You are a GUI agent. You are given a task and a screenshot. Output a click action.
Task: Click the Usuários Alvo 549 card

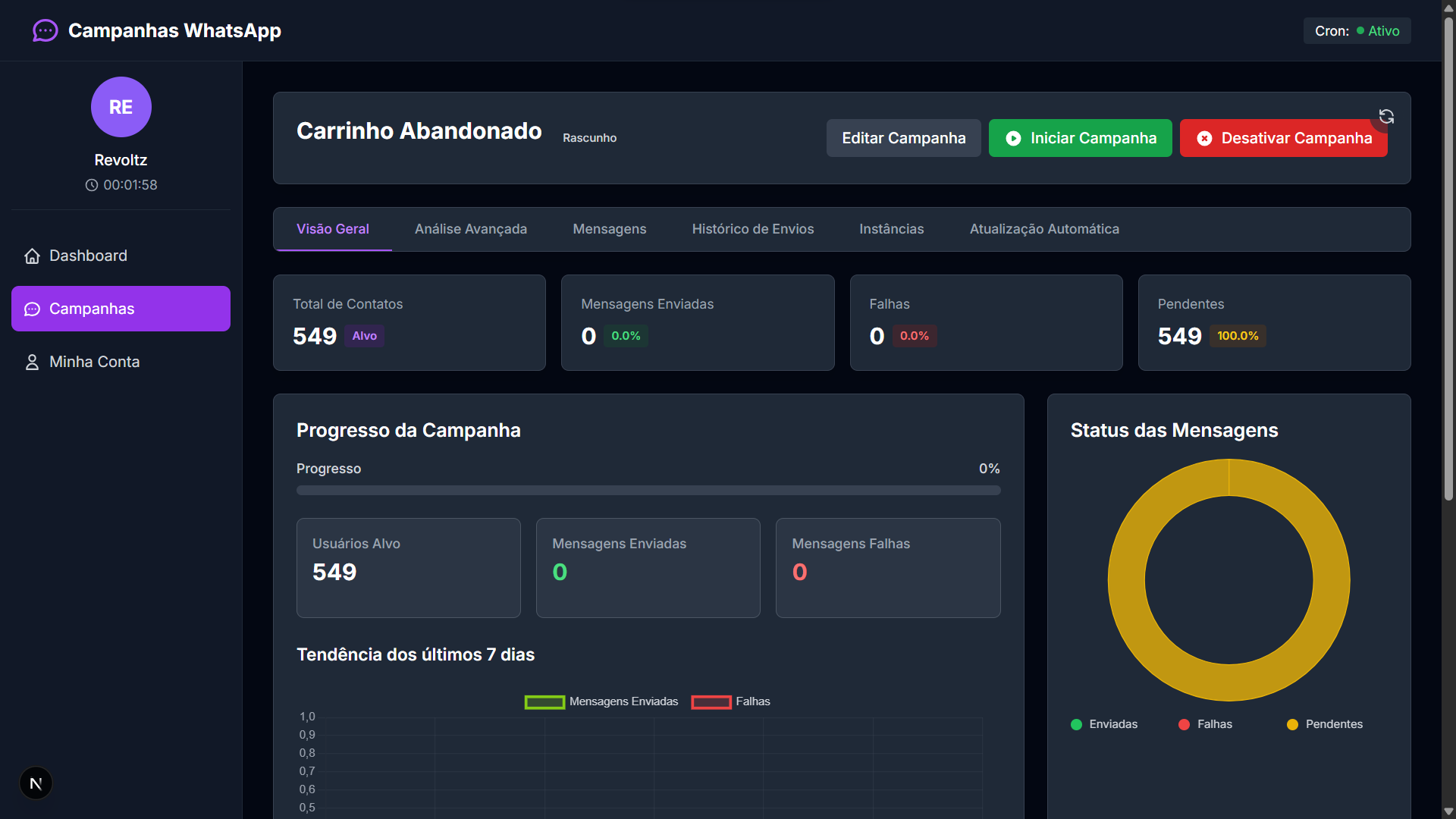coord(409,568)
